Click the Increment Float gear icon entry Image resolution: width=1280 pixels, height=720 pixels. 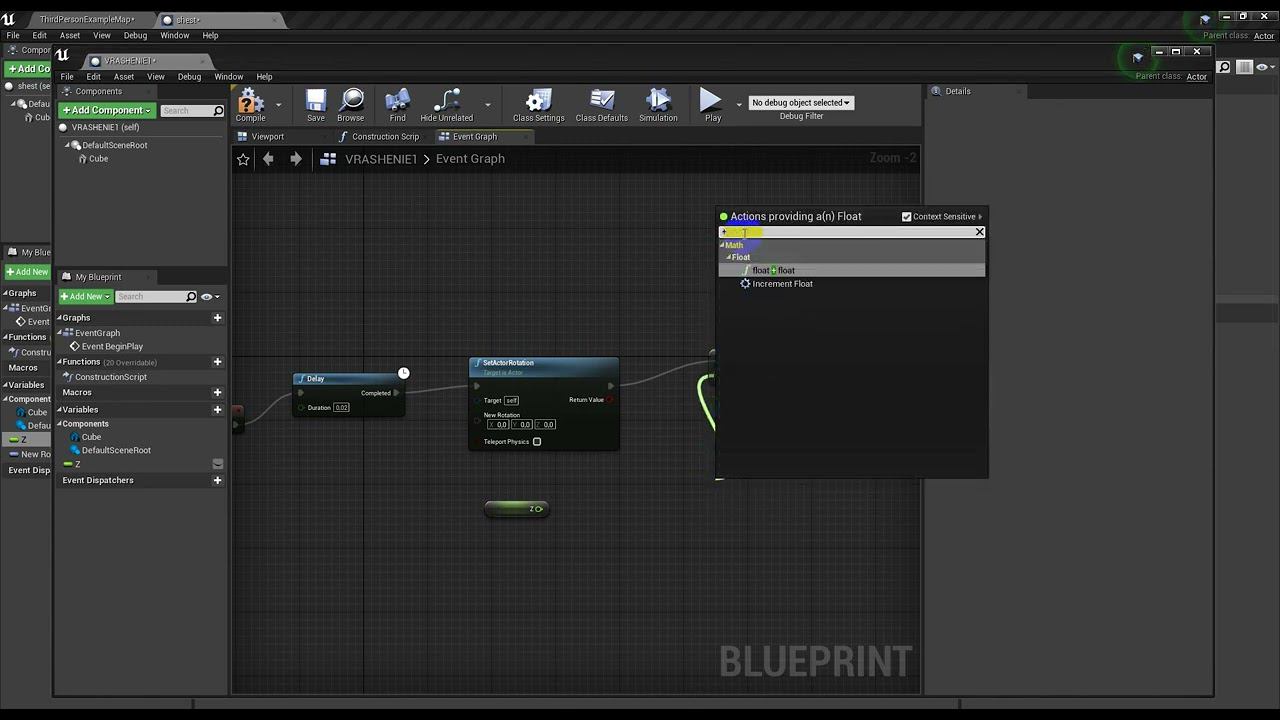pos(745,284)
